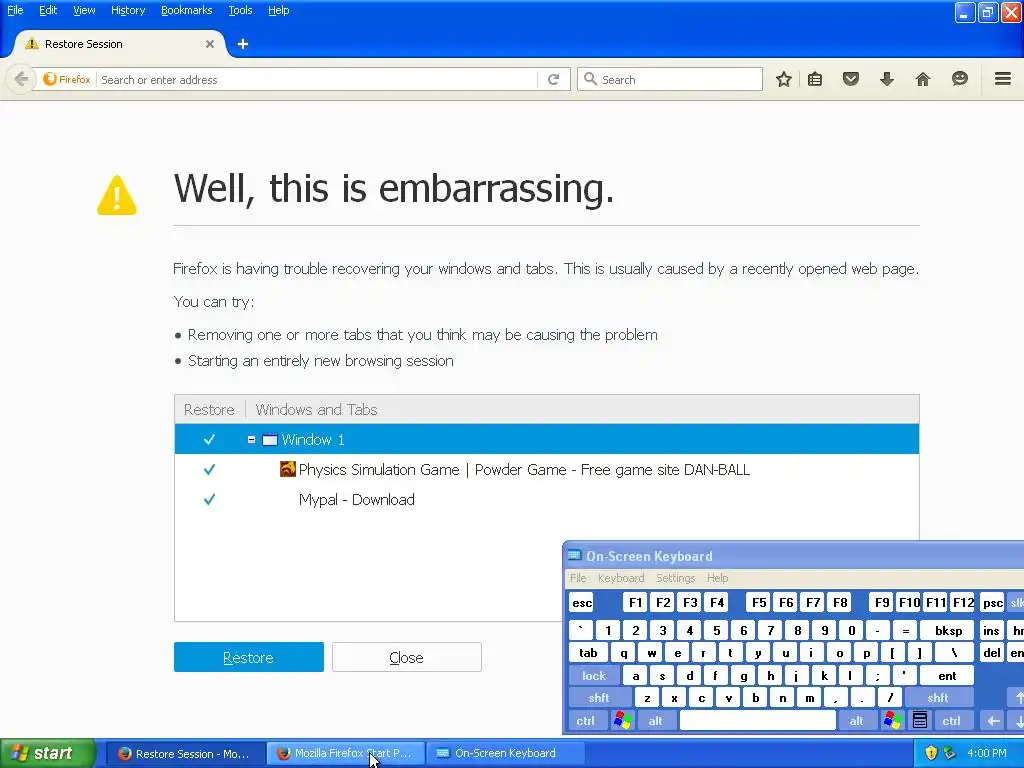Screen dimensions: 1024x768
Task: Click the reload page icon
Action: pyautogui.click(x=554, y=80)
